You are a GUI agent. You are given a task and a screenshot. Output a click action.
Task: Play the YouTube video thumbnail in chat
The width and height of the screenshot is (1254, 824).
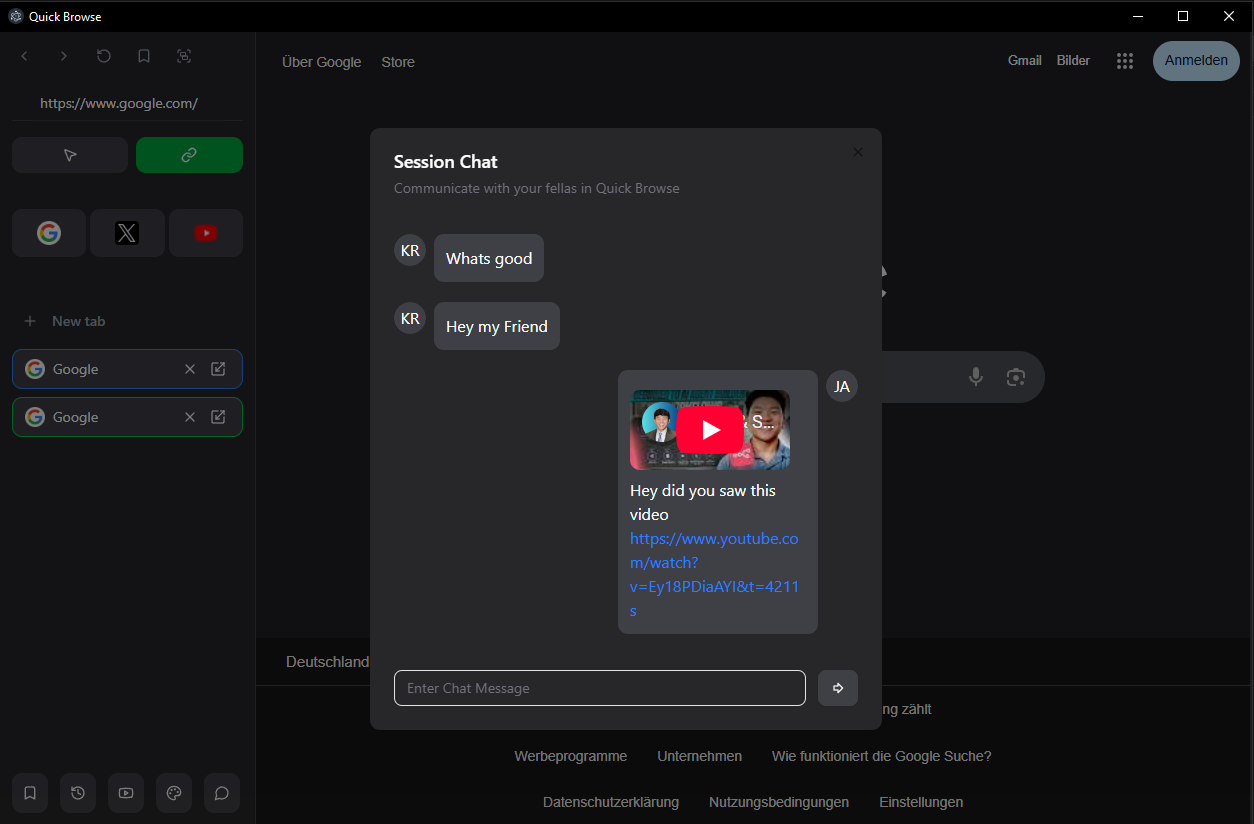point(710,430)
